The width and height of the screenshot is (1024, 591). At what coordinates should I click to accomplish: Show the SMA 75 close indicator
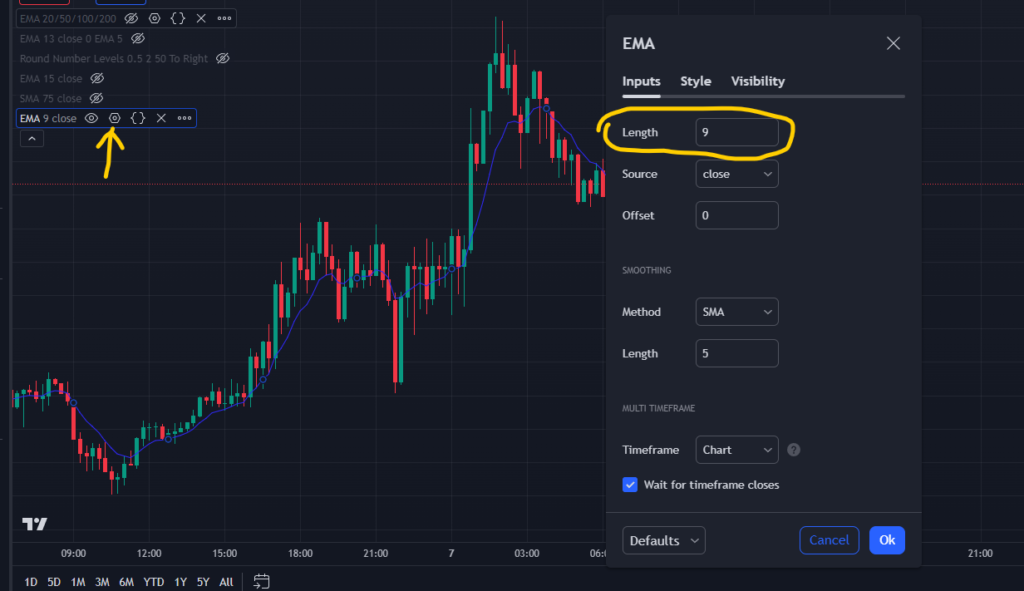coord(96,98)
